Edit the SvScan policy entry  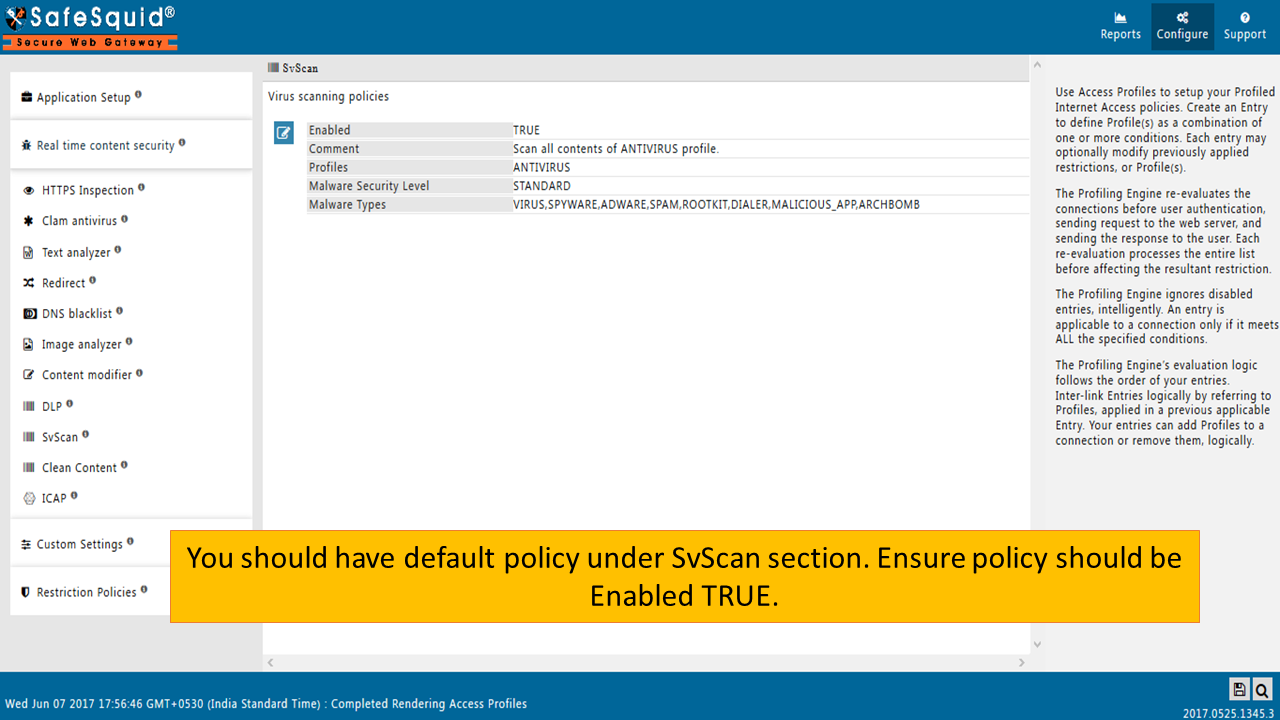tap(284, 132)
